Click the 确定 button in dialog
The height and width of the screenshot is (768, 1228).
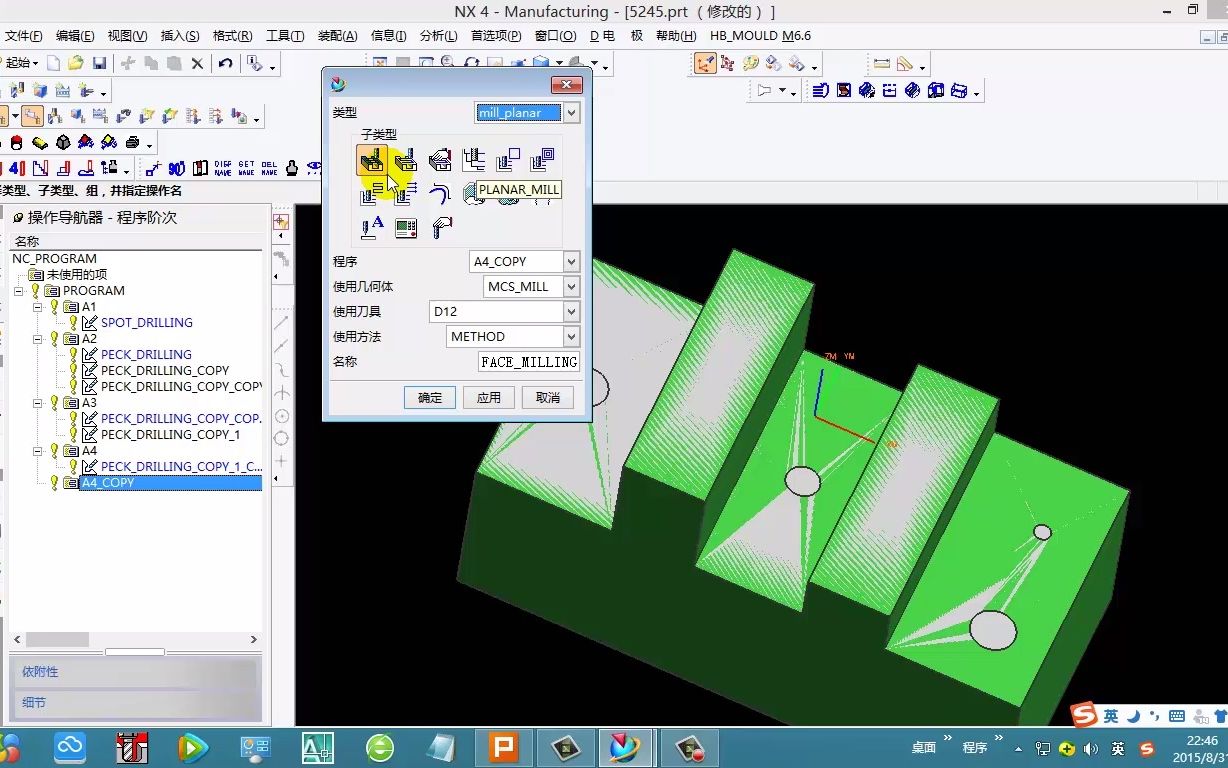coord(430,397)
